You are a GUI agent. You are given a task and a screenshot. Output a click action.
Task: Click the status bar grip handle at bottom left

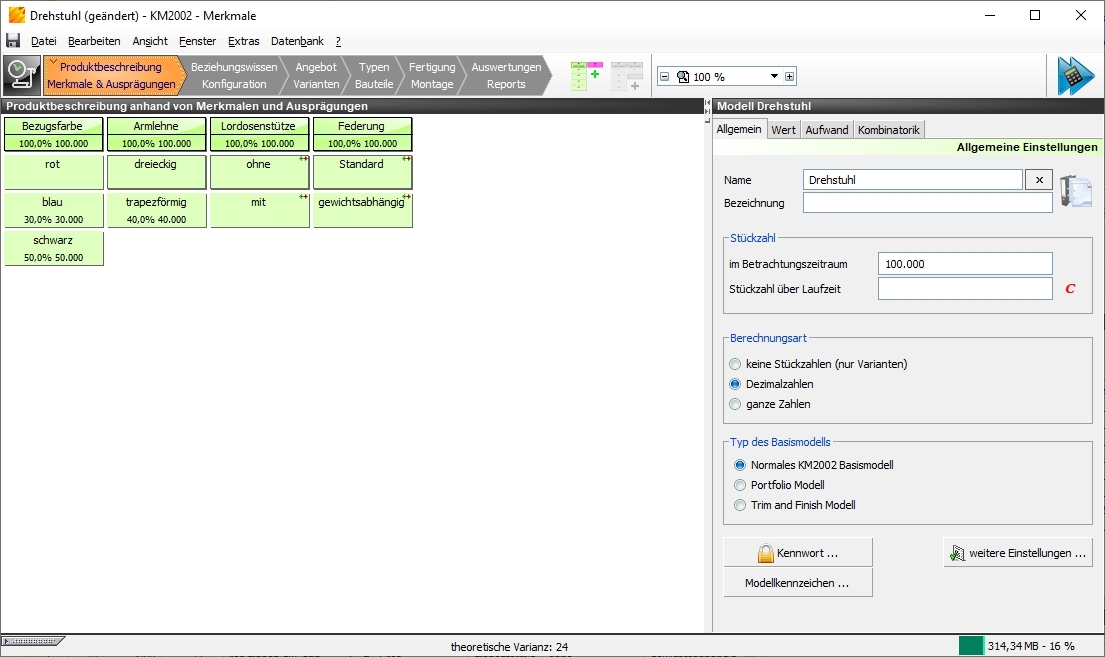click(x=32, y=641)
